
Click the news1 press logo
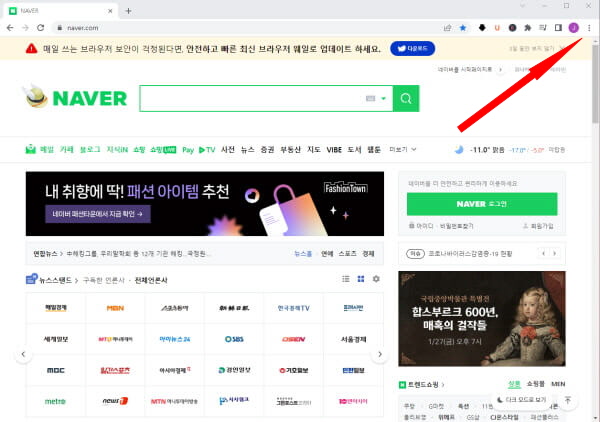pyautogui.click(x=115, y=401)
